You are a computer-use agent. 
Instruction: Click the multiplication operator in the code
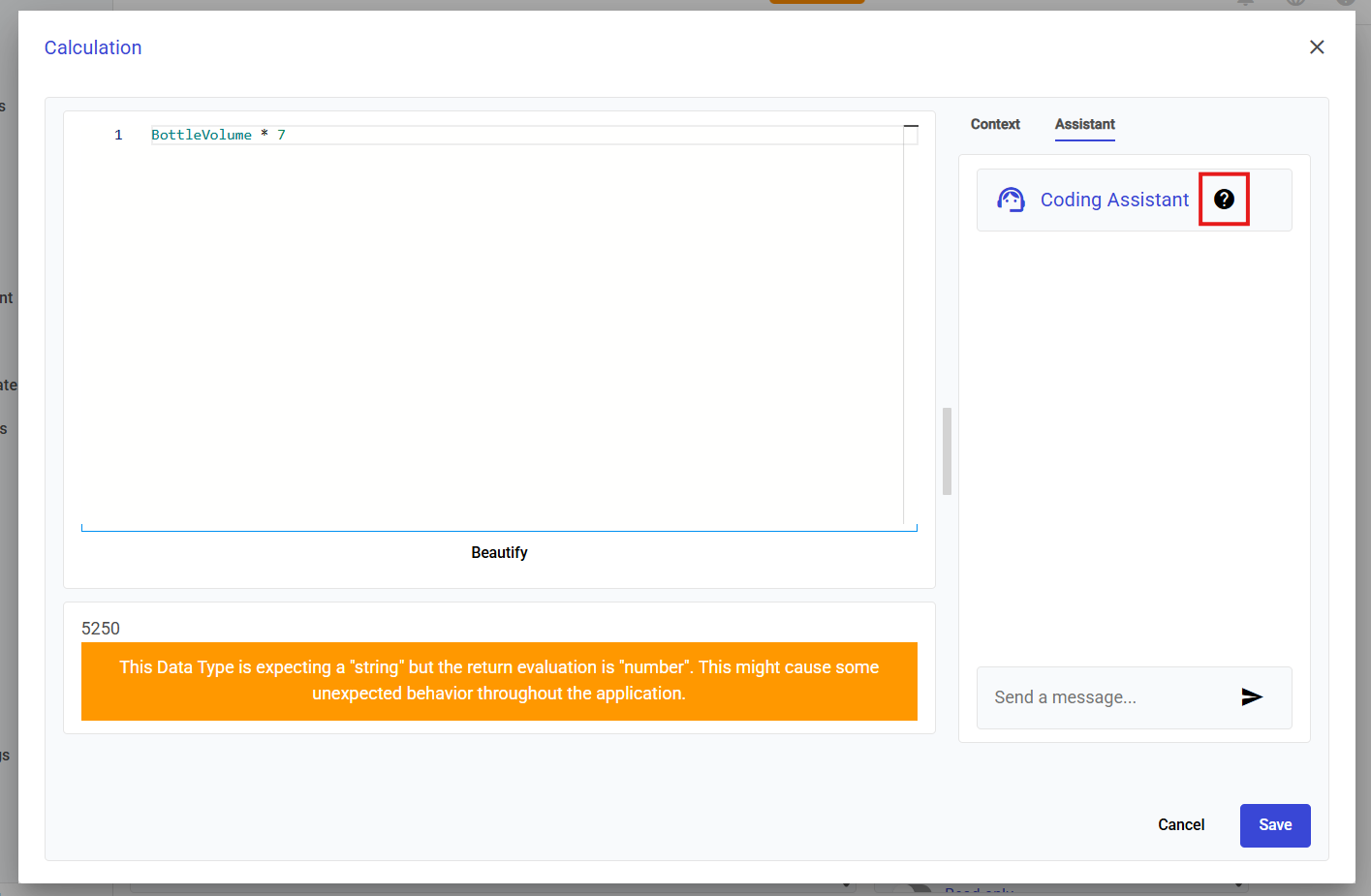(x=265, y=135)
